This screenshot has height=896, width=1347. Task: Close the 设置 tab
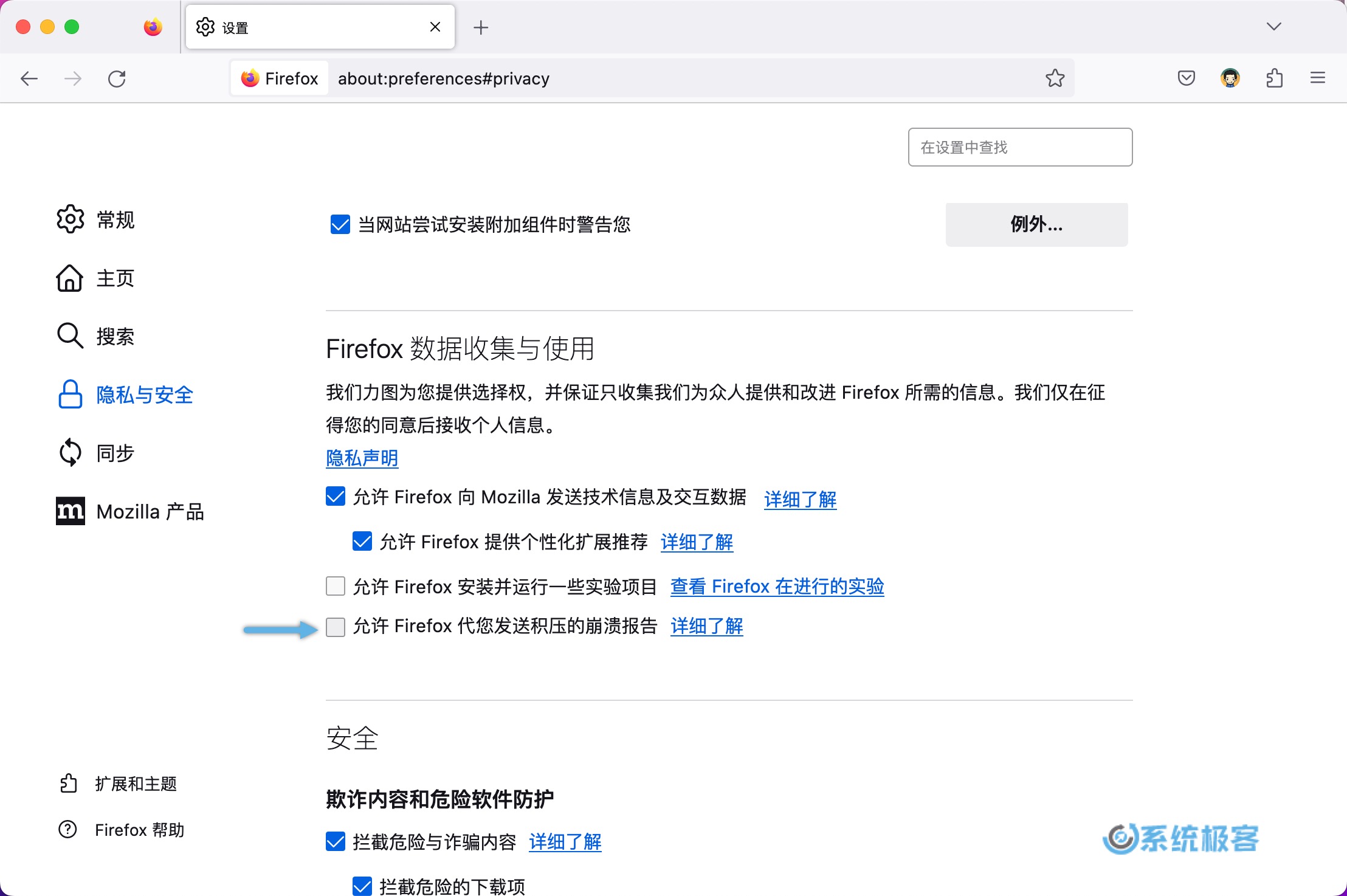coord(435,27)
